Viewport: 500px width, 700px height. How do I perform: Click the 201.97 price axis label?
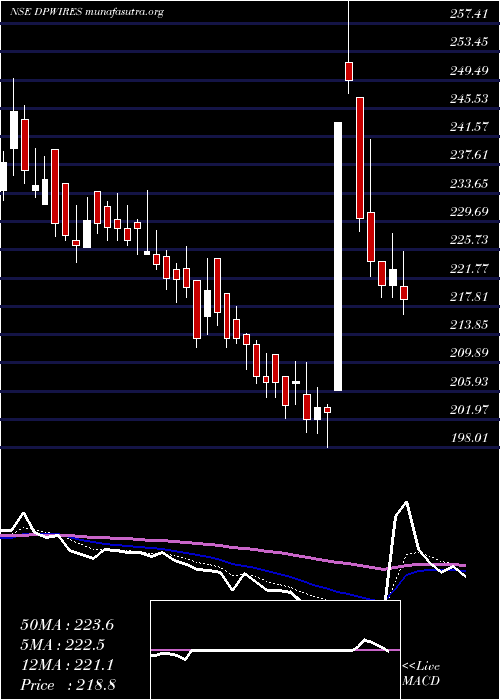tap(469, 409)
